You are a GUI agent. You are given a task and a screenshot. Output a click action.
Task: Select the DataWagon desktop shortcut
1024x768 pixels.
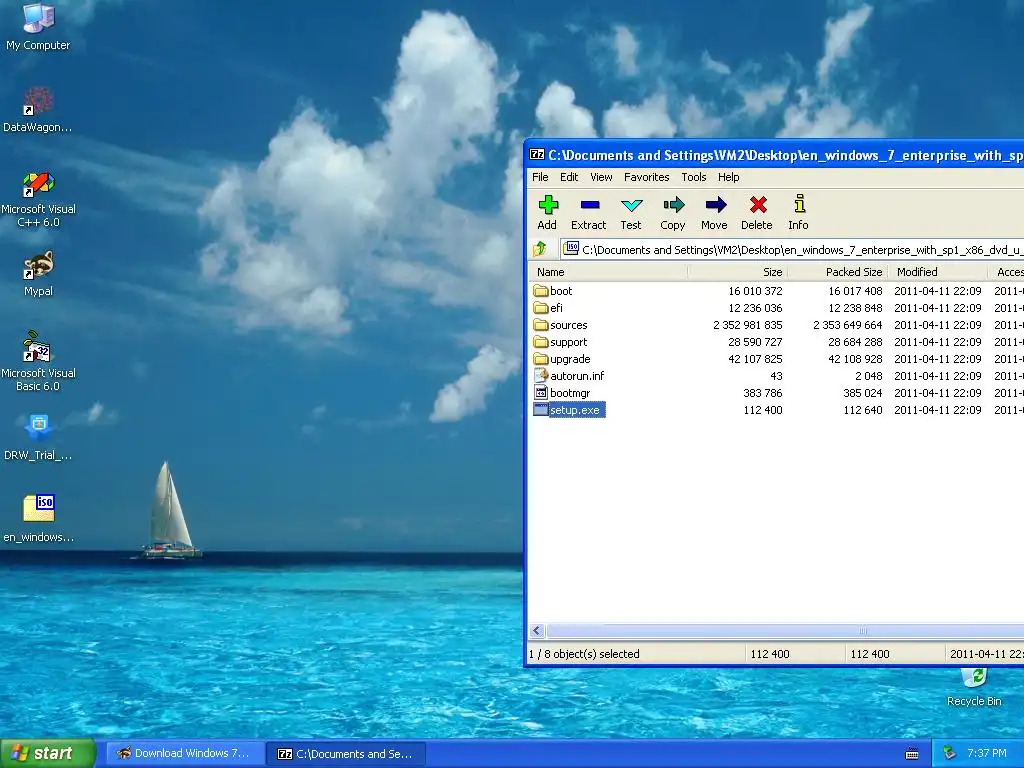(x=38, y=110)
